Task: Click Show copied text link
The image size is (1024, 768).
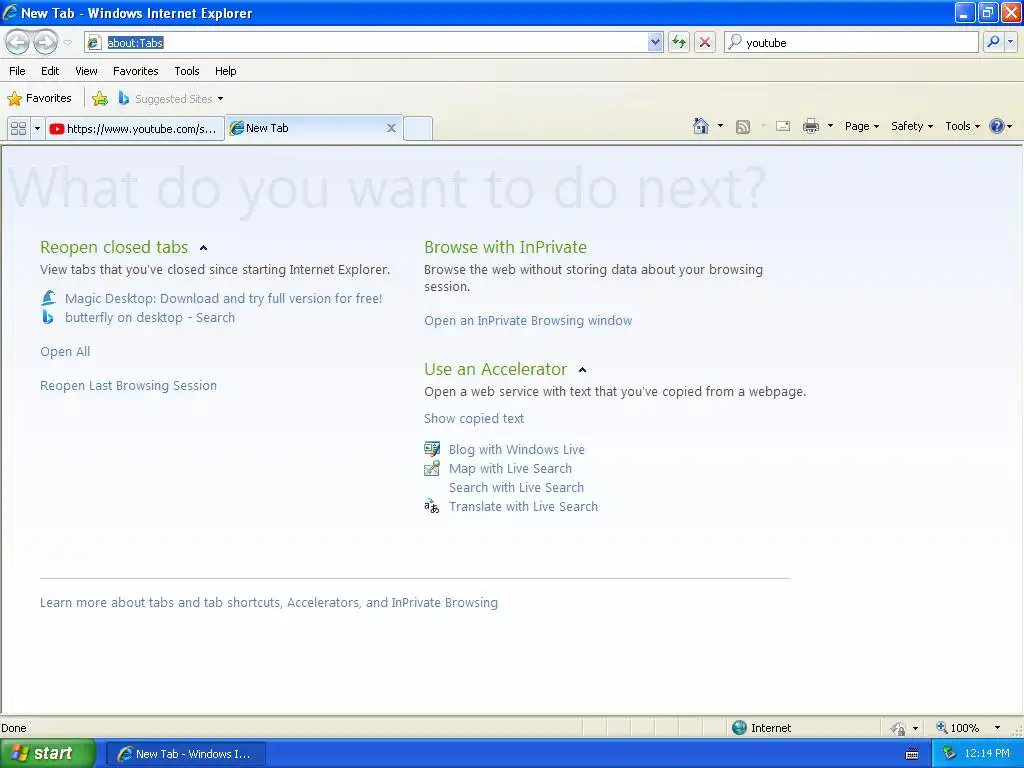Action: 473,419
